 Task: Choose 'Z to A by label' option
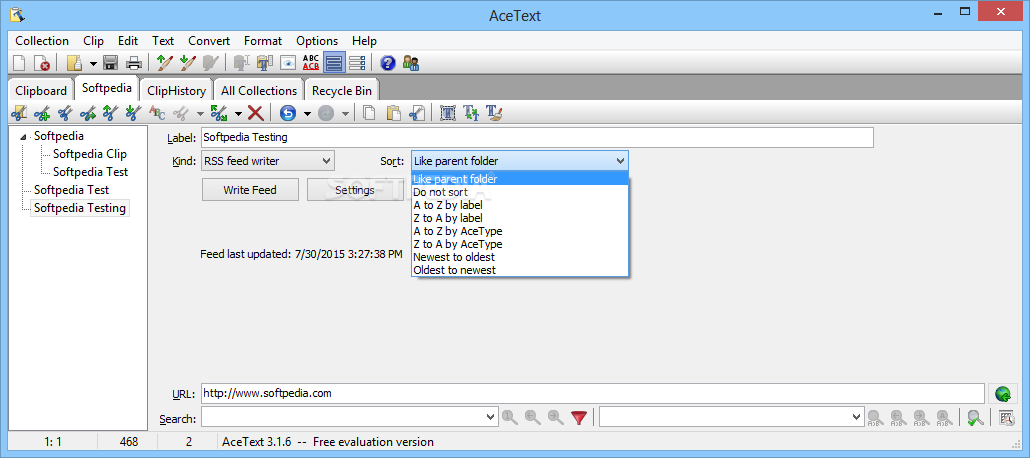click(x=520, y=218)
